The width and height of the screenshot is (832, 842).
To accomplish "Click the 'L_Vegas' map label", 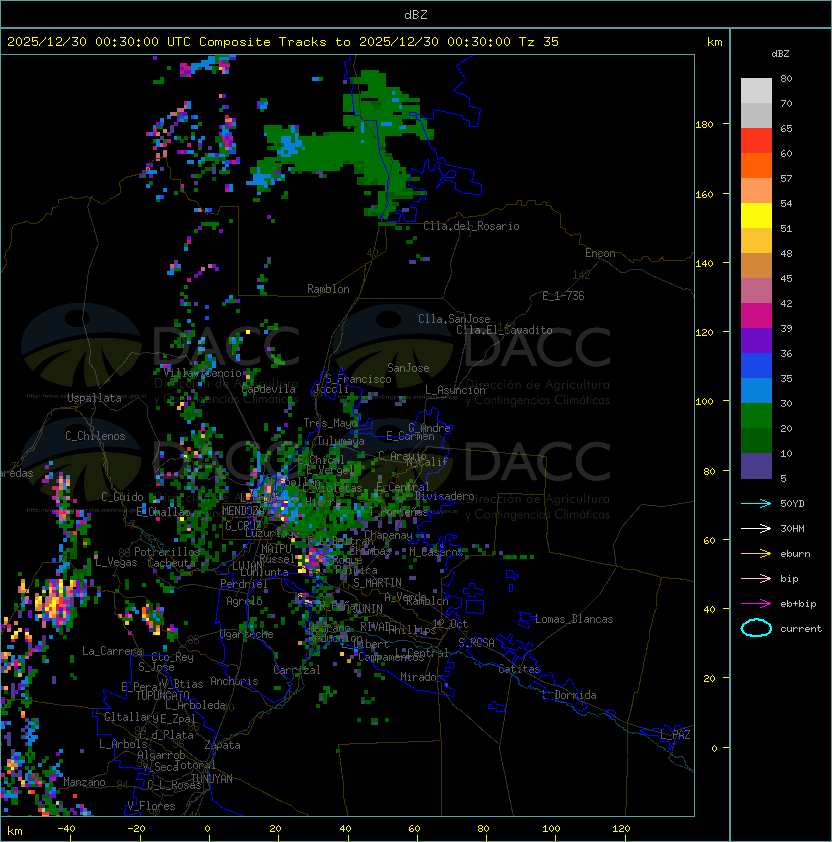I will tap(116, 562).
